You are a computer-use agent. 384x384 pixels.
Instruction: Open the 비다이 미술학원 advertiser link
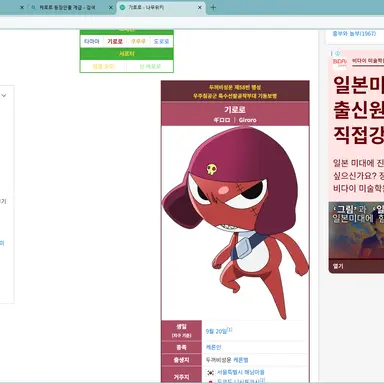[368, 61]
